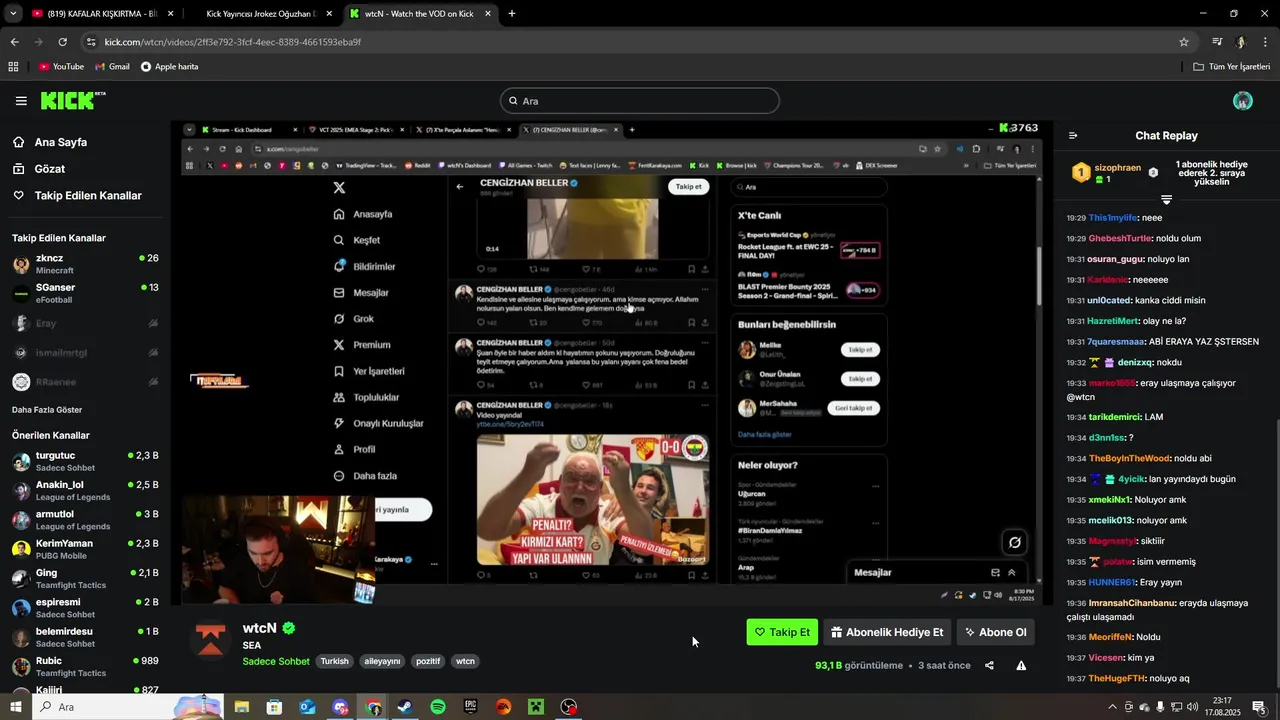This screenshot has height=720, width=1280.
Task: View site information icon in address bar
Action: [91, 42]
